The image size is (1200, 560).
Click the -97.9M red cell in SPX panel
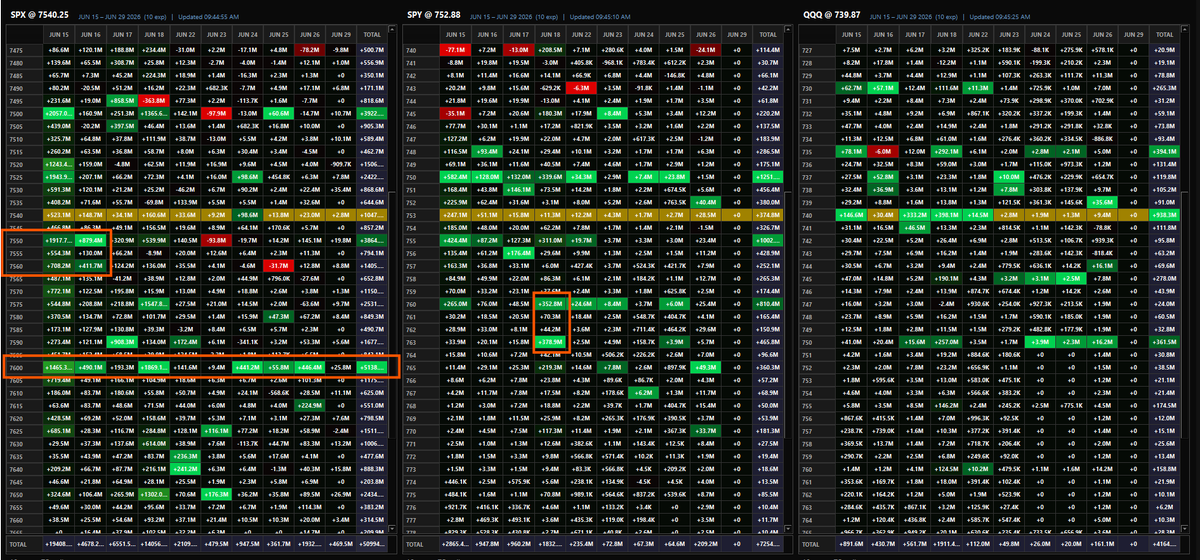[x=216, y=114]
